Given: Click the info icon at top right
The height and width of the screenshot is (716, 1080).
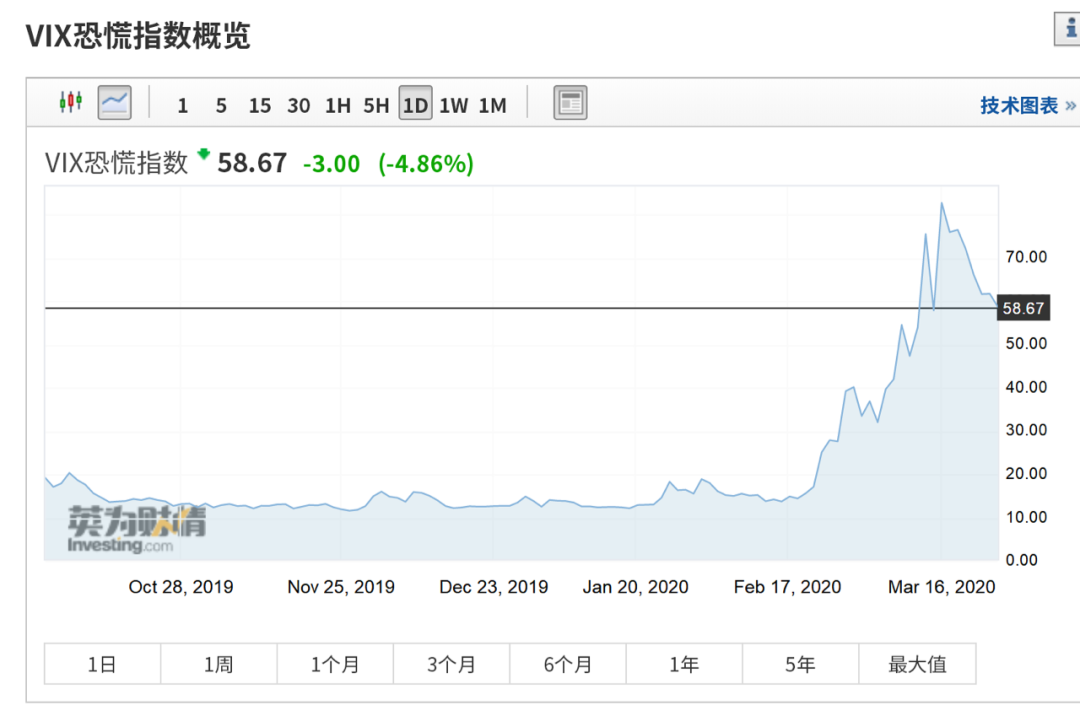Looking at the screenshot, I should [1068, 28].
